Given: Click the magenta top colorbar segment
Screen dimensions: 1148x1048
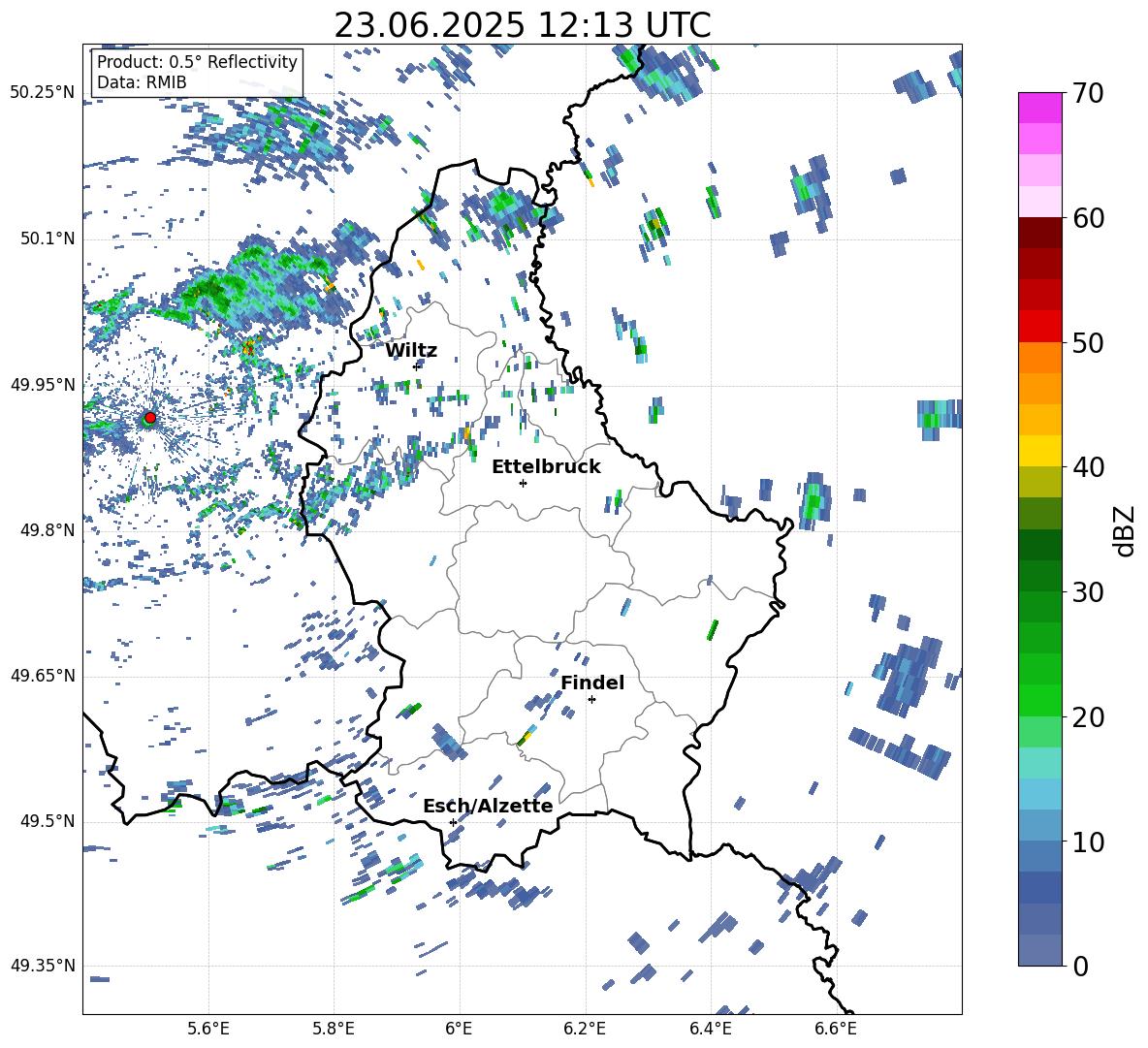Looking at the screenshot, I should [1039, 109].
